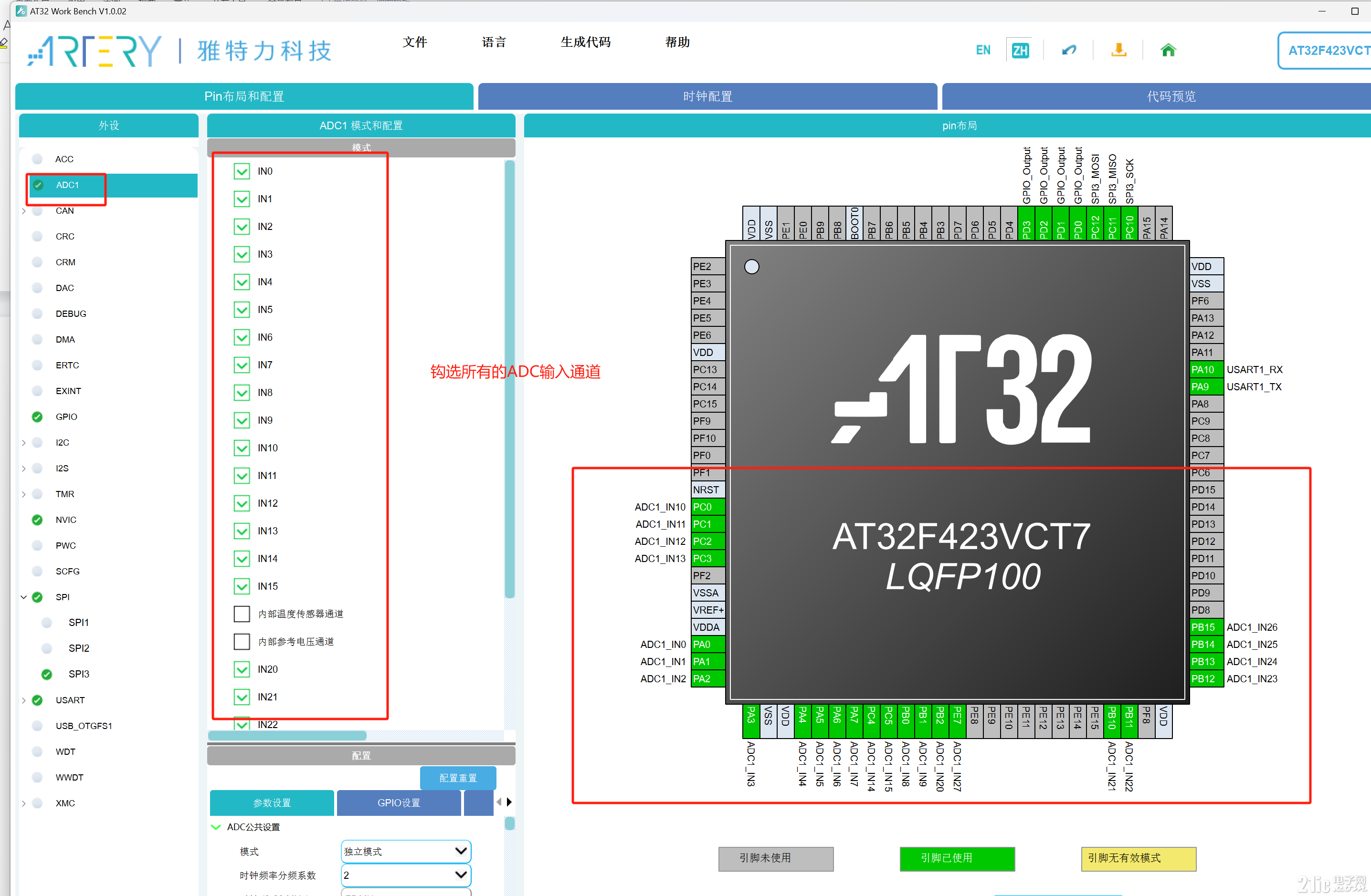This screenshot has height=896, width=1371.
Task: Open the GPIO设置 tab
Action: pyautogui.click(x=399, y=802)
